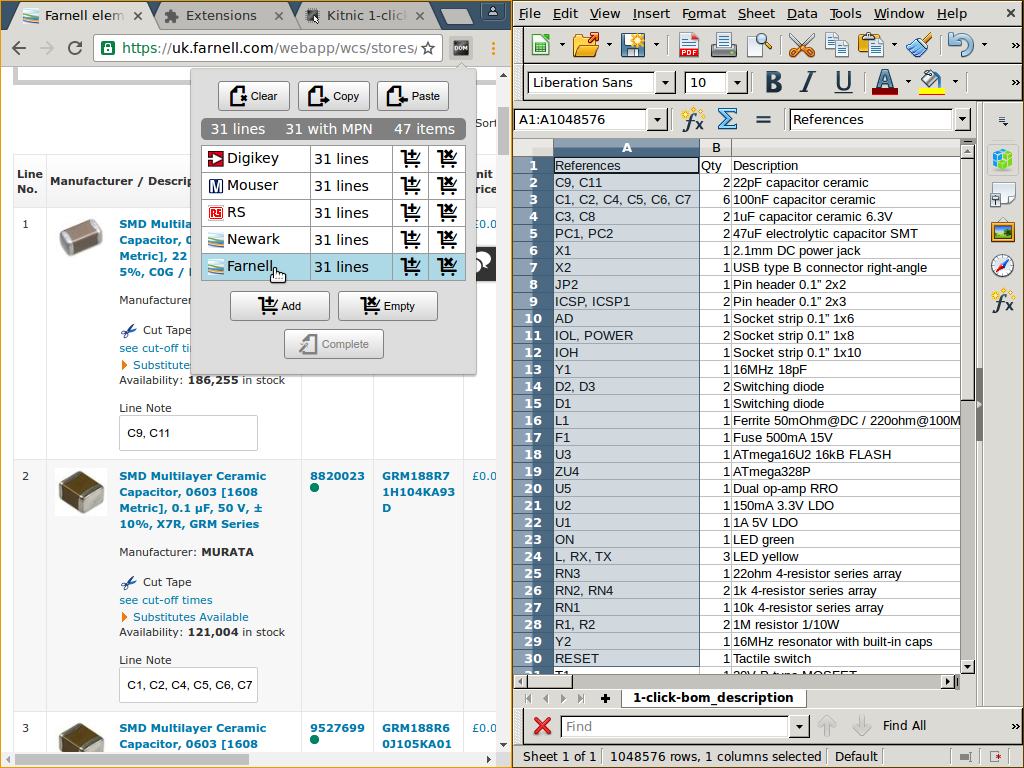
Task: Expand the Name Box cell range dropdown
Action: (657, 120)
